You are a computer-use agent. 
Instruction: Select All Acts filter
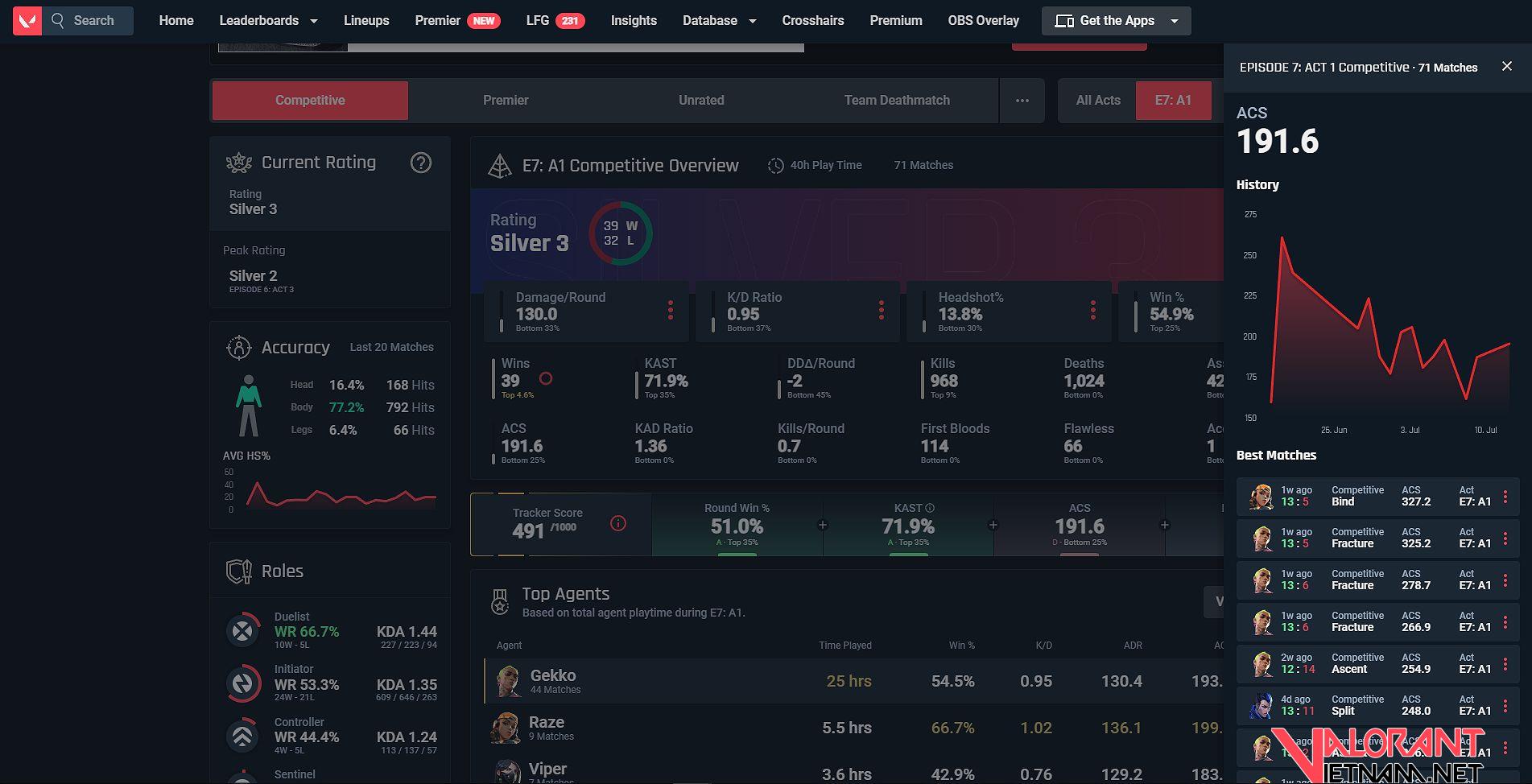point(1098,101)
